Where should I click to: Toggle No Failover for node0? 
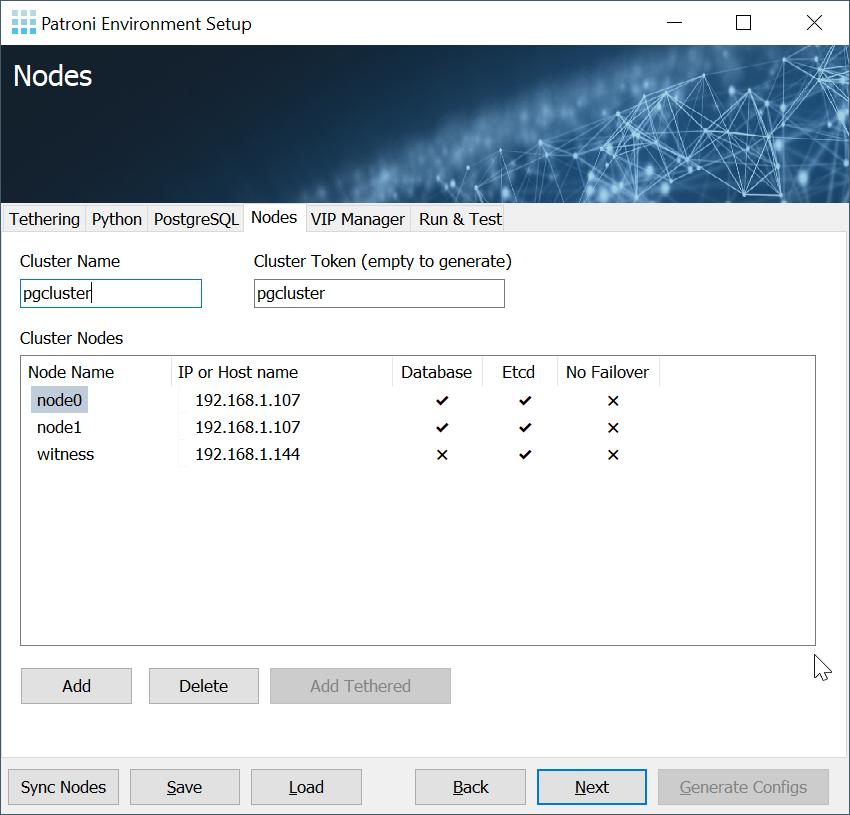pyautogui.click(x=613, y=400)
